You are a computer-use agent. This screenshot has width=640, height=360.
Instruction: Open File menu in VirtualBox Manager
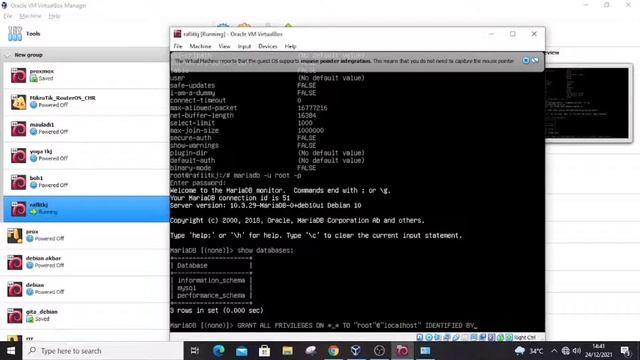pyautogui.click(x=8, y=16)
